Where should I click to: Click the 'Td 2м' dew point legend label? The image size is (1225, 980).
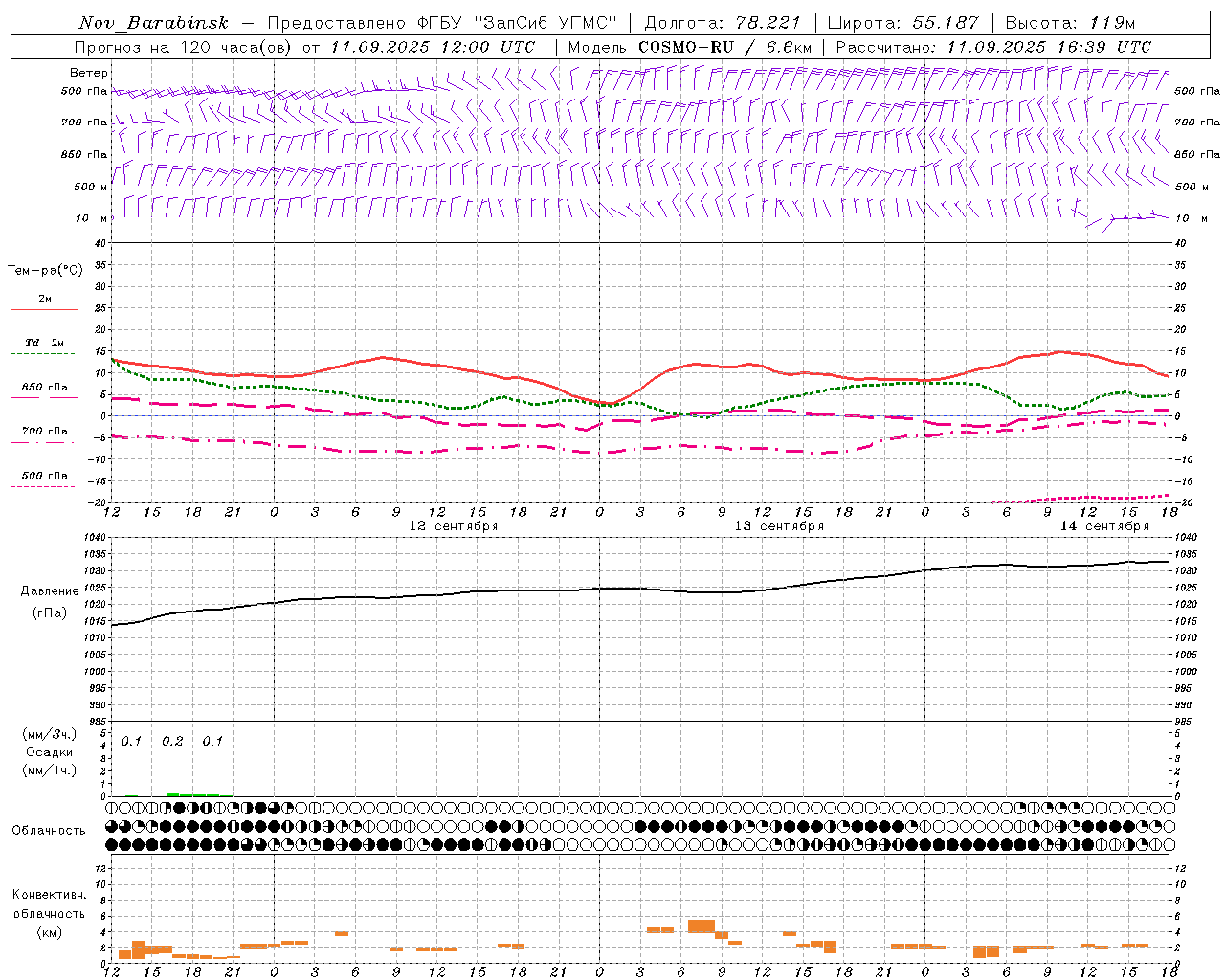click(45, 343)
